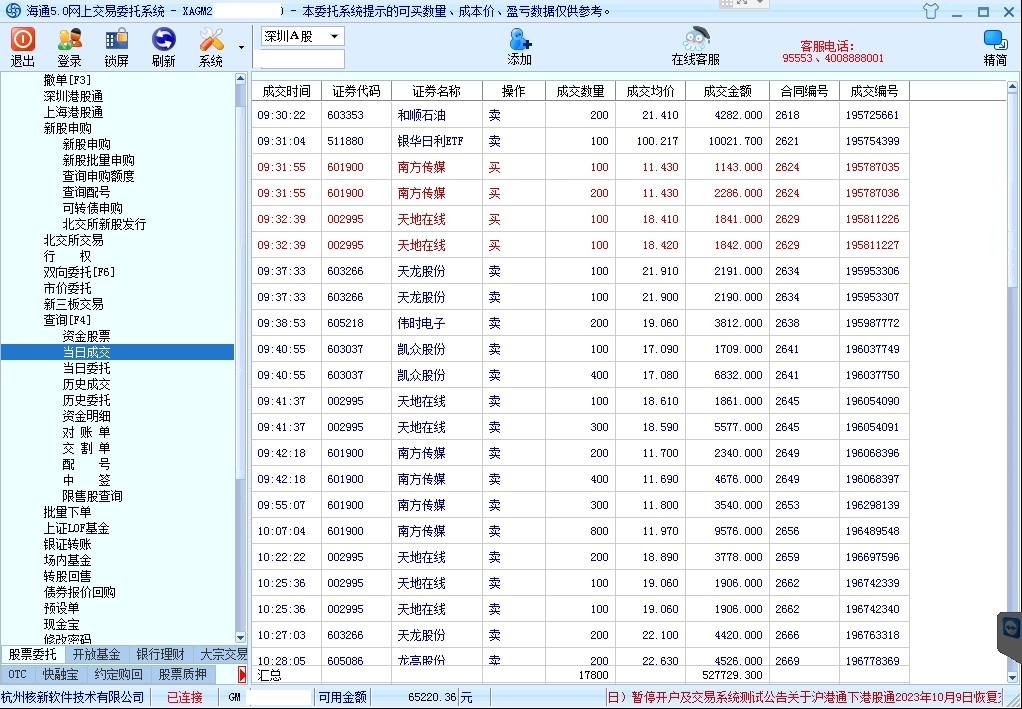Expand the dropdown arrow beside 系统
Viewport: 1022px width, 709px height.
(241, 47)
